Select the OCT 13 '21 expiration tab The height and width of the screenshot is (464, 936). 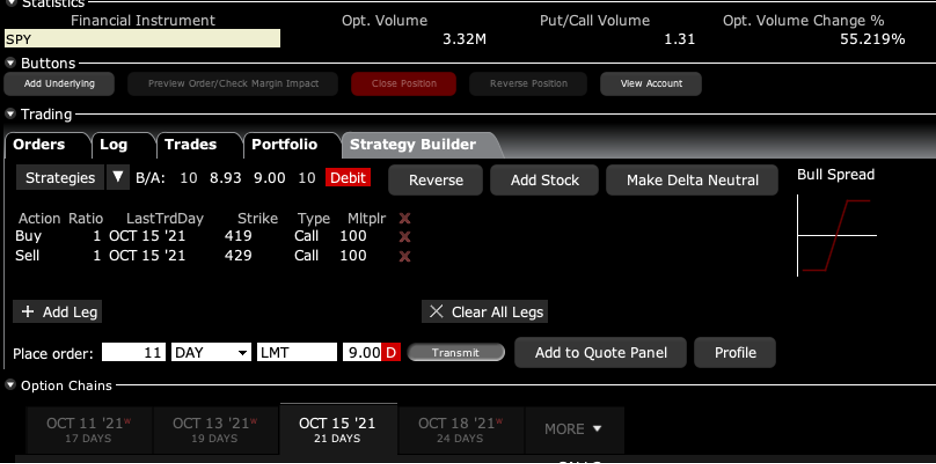[x=213, y=429]
